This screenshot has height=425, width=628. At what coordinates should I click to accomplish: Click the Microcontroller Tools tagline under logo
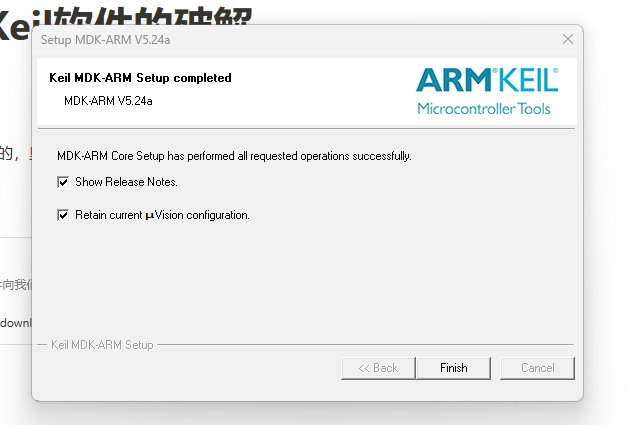[x=484, y=109]
